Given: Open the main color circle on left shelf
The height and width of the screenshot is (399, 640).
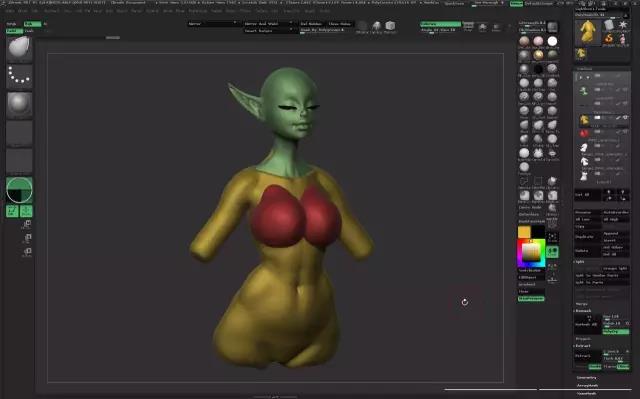Looking at the screenshot, I should coord(19,190).
